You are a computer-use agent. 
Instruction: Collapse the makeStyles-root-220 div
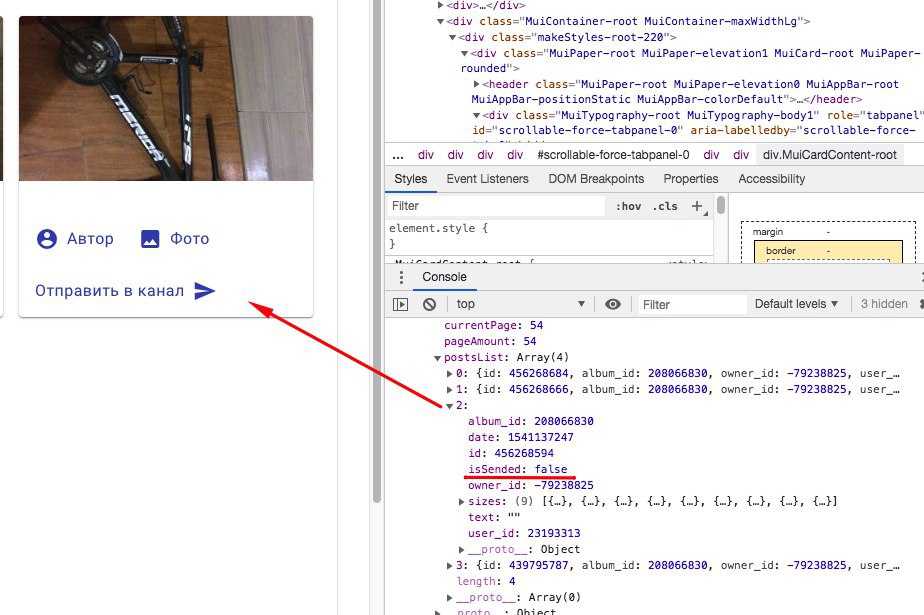click(453, 37)
